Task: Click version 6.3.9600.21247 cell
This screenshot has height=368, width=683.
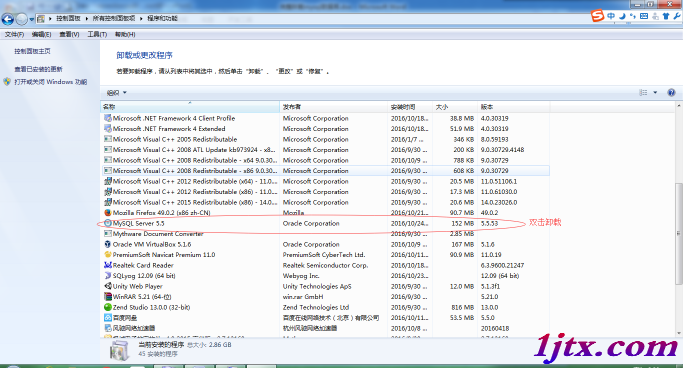Action: click(502, 265)
